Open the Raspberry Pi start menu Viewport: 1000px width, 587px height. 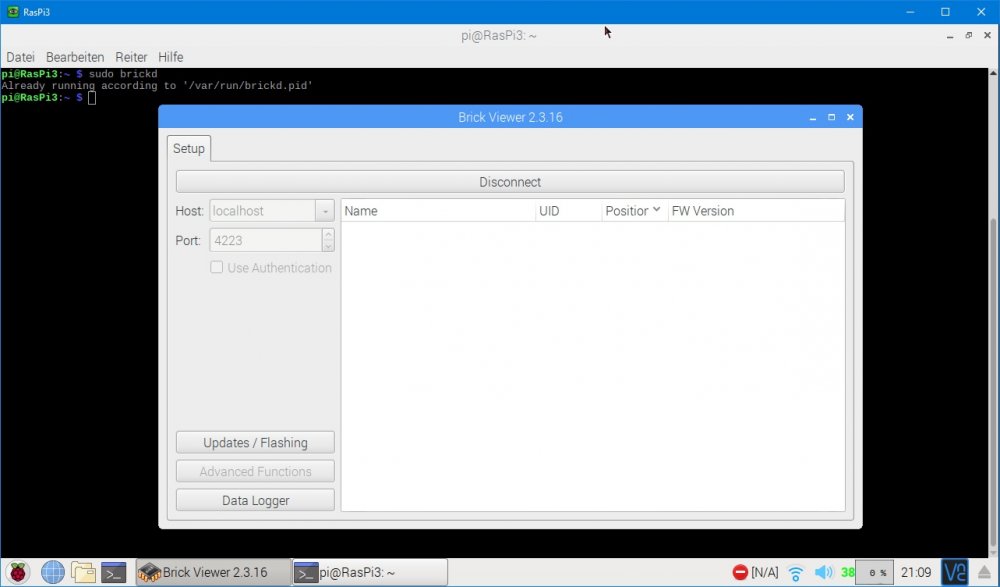coord(19,572)
